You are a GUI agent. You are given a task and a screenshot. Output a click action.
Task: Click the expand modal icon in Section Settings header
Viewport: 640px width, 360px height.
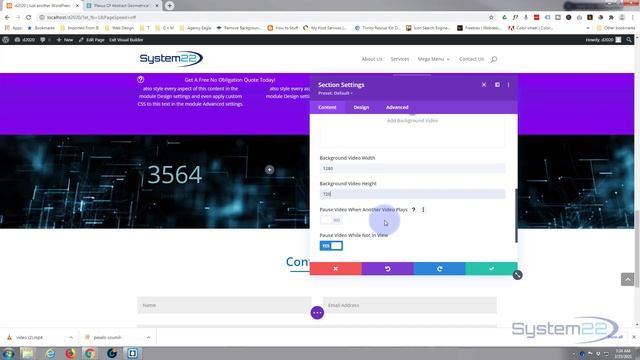497,84
